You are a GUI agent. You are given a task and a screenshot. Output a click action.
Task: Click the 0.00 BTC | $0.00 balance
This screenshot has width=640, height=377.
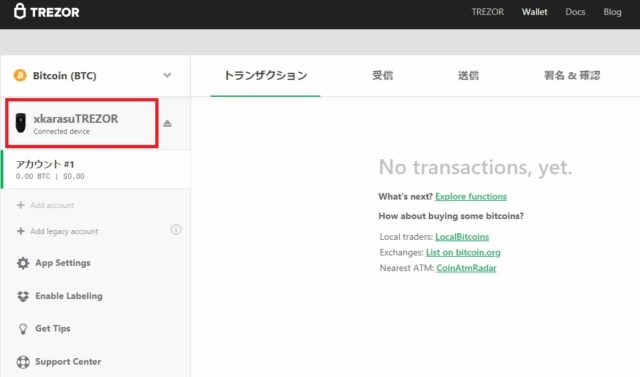coord(50,176)
